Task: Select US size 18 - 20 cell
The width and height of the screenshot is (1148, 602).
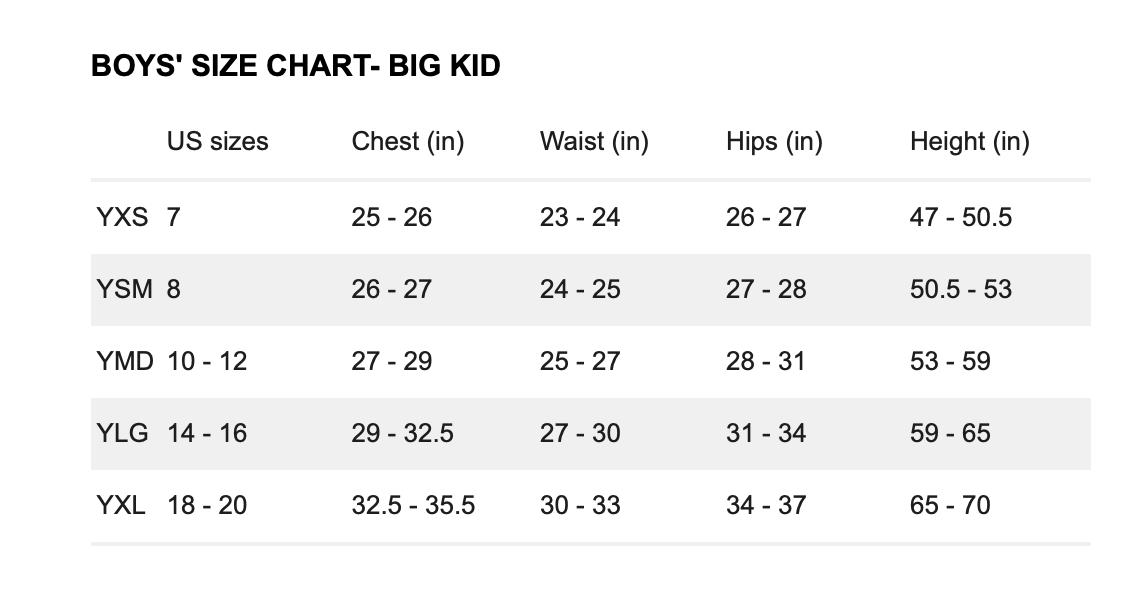Action: 207,505
